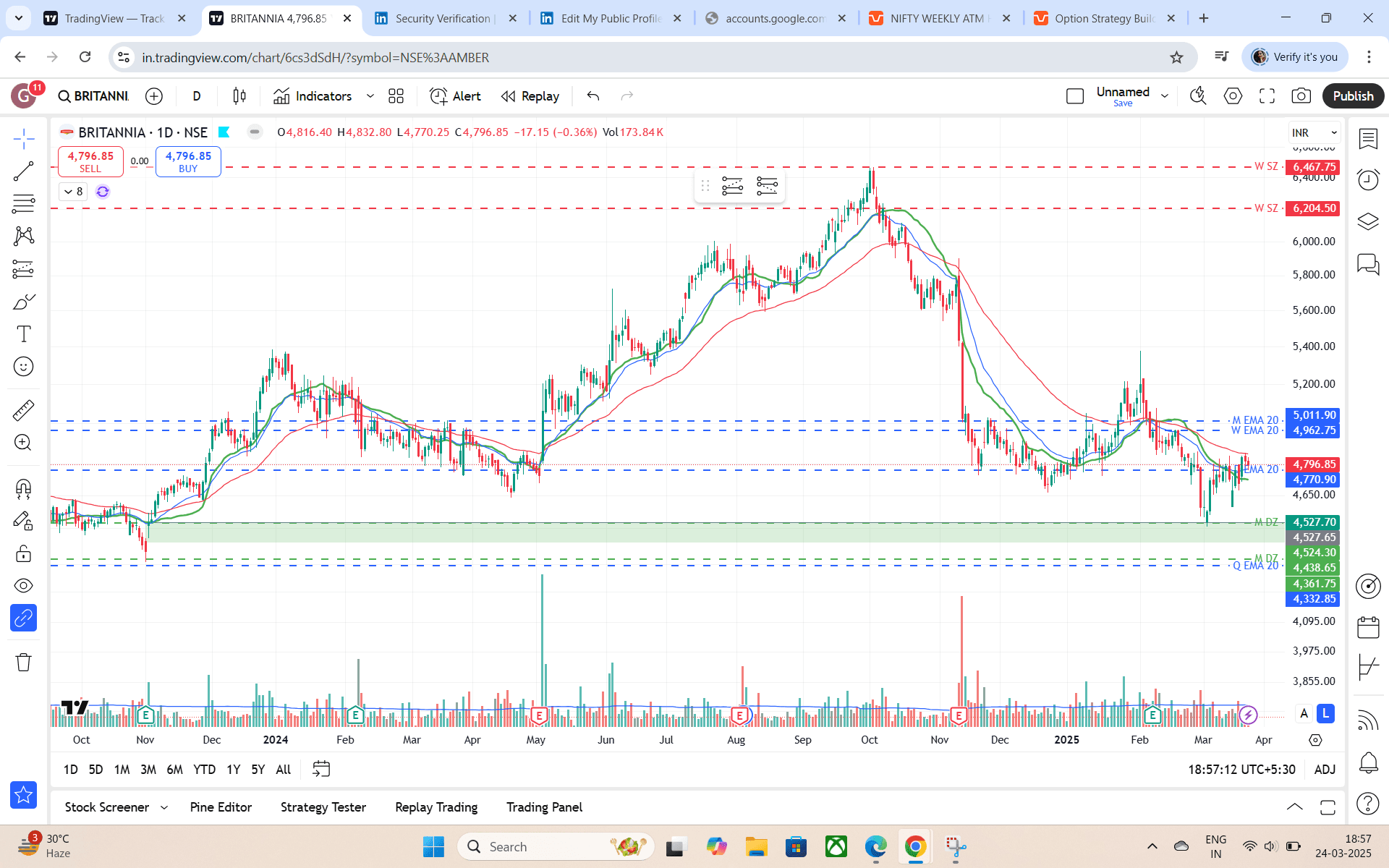Activate the Zoom in tool
Image resolution: width=1389 pixels, height=868 pixels.
[24, 443]
